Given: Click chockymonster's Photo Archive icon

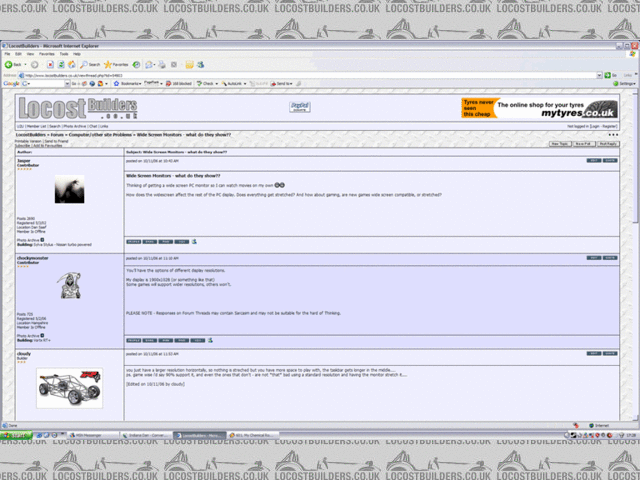Looking at the screenshot, I should pyautogui.click(x=42, y=336).
